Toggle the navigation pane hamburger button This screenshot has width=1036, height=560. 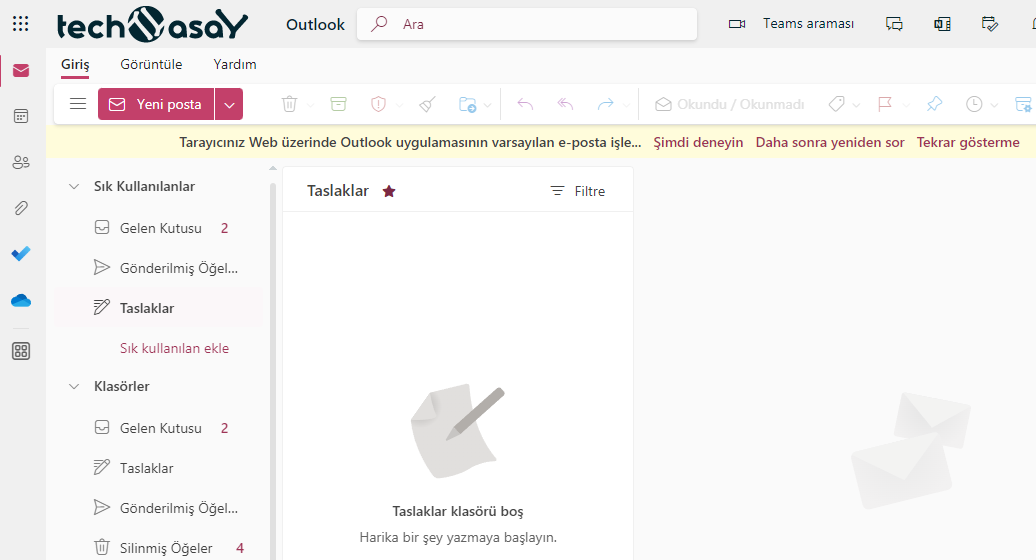click(78, 104)
